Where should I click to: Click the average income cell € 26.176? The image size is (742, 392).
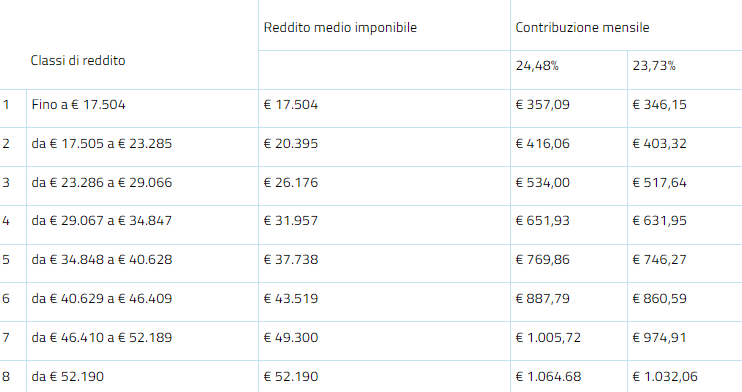click(291, 182)
